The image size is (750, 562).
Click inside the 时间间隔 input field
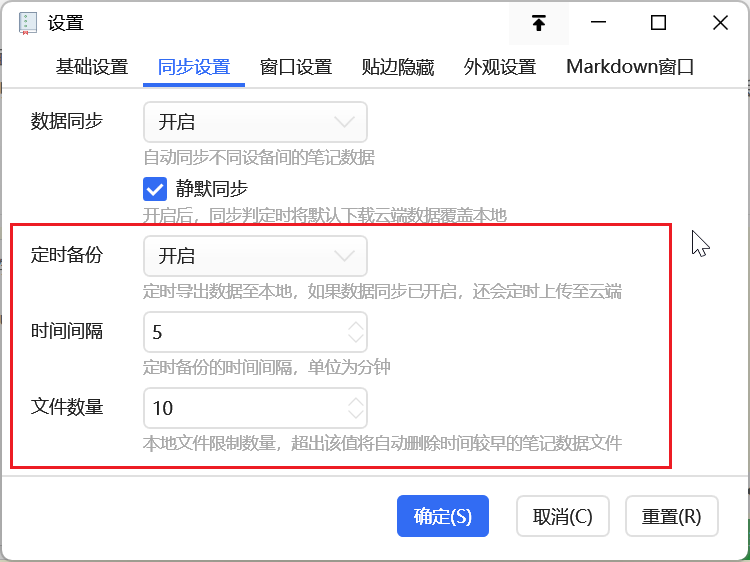point(240,332)
